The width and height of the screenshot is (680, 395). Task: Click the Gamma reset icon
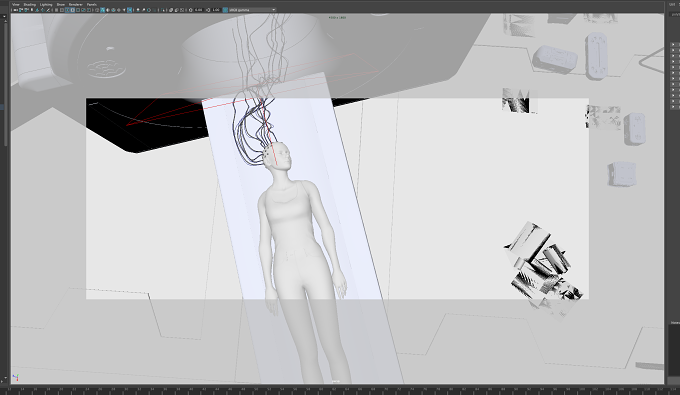point(208,10)
